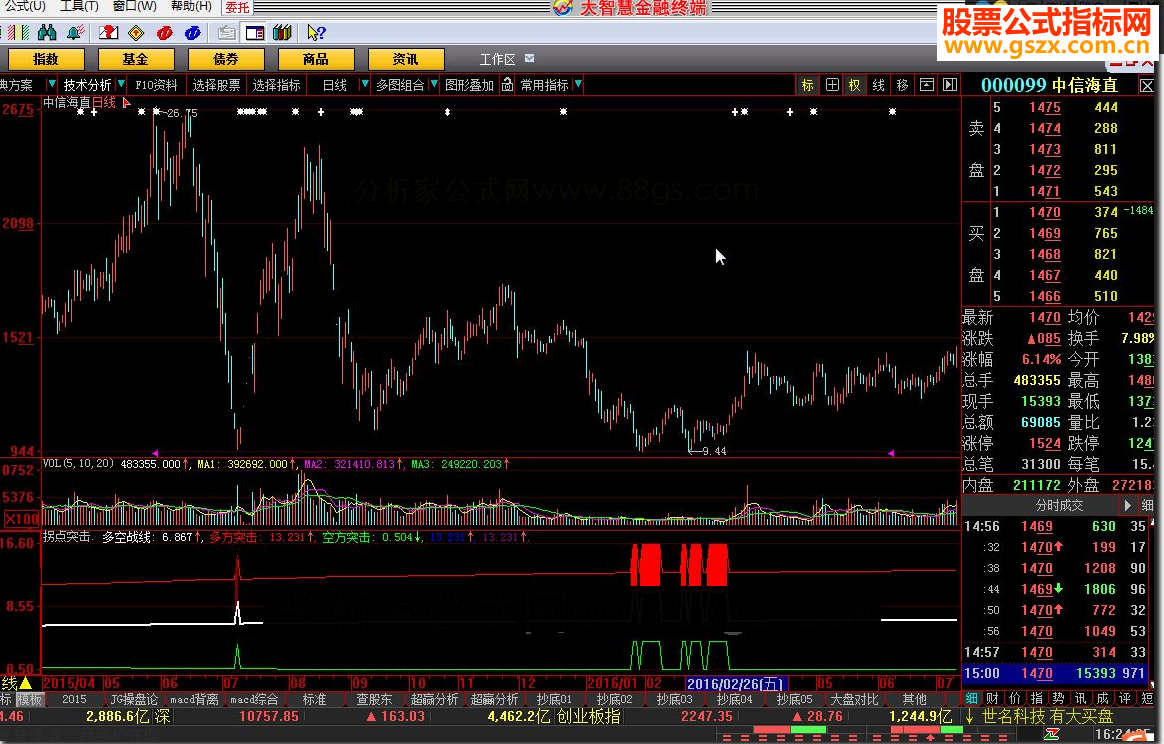Click the 资讯 yellow button
This screenshot has width=1164, height=744.
click(x=405, y=59)
